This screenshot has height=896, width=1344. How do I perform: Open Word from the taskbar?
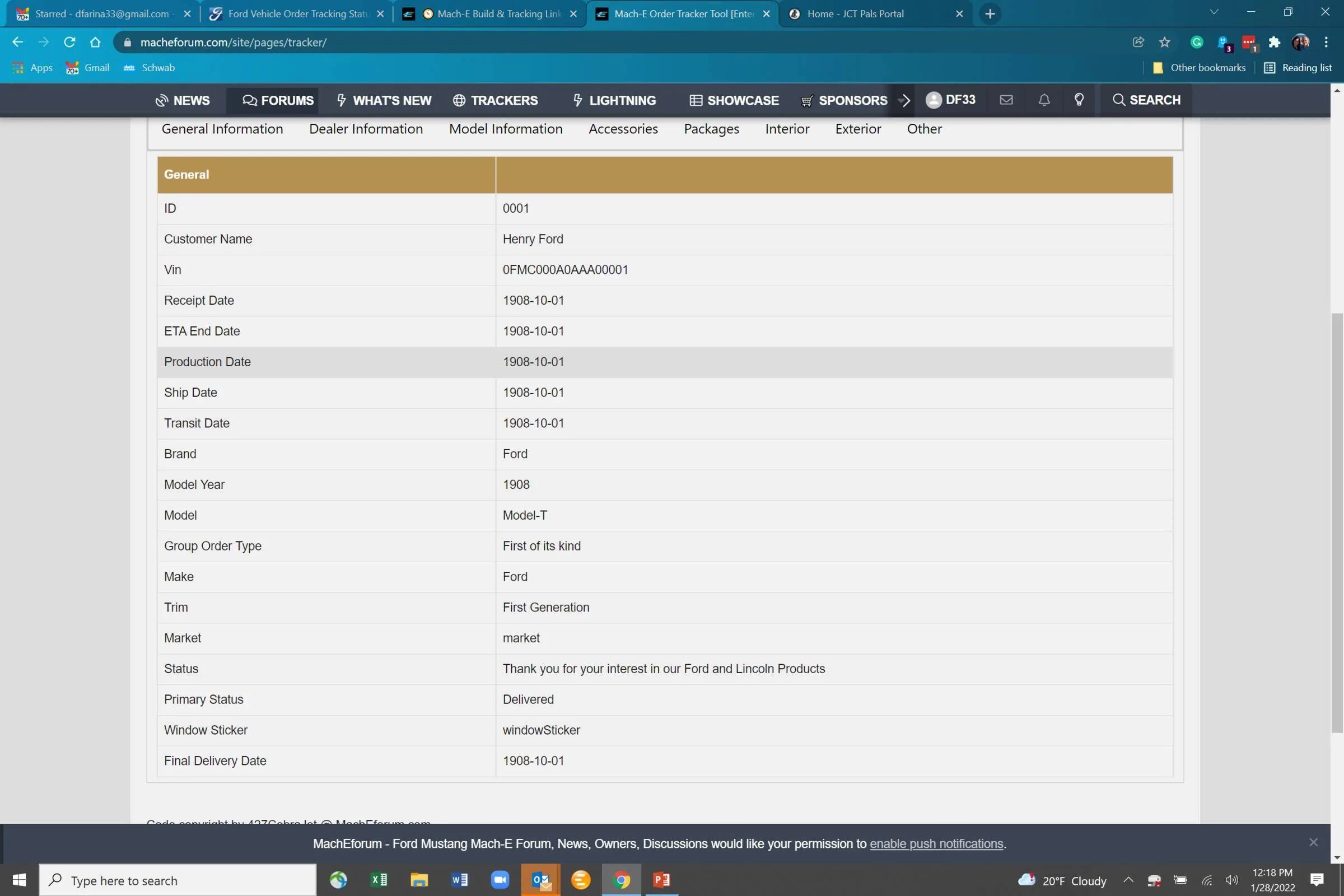coord(459,880)
